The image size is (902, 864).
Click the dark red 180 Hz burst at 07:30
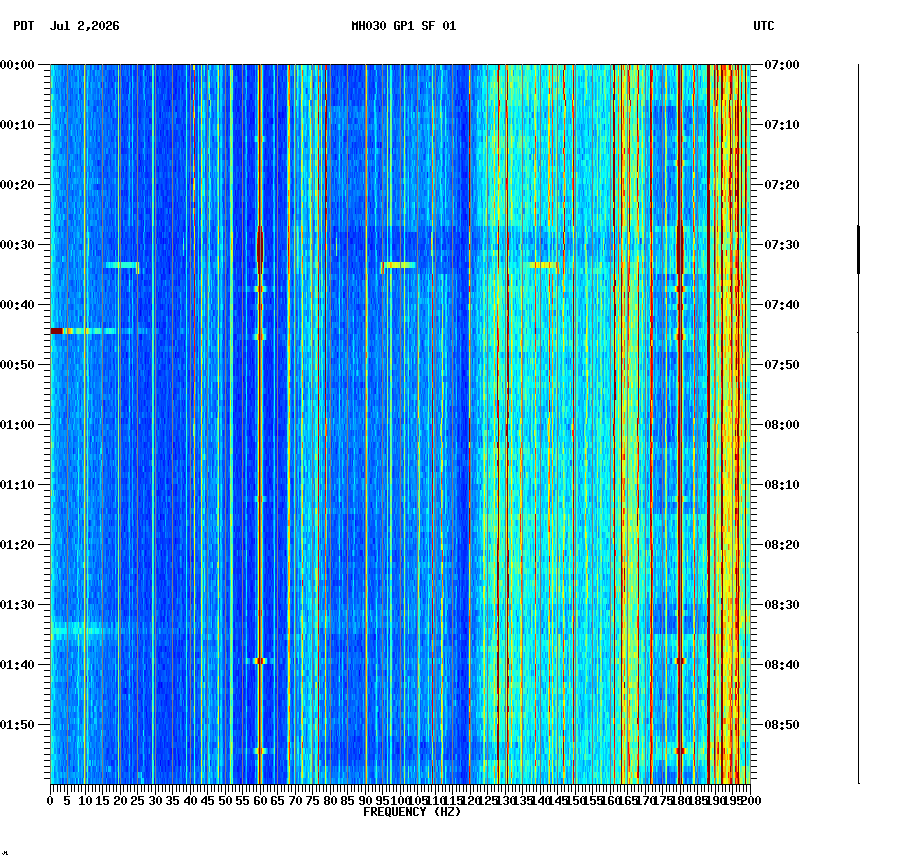pyautogui.click(x=680, y=250)
